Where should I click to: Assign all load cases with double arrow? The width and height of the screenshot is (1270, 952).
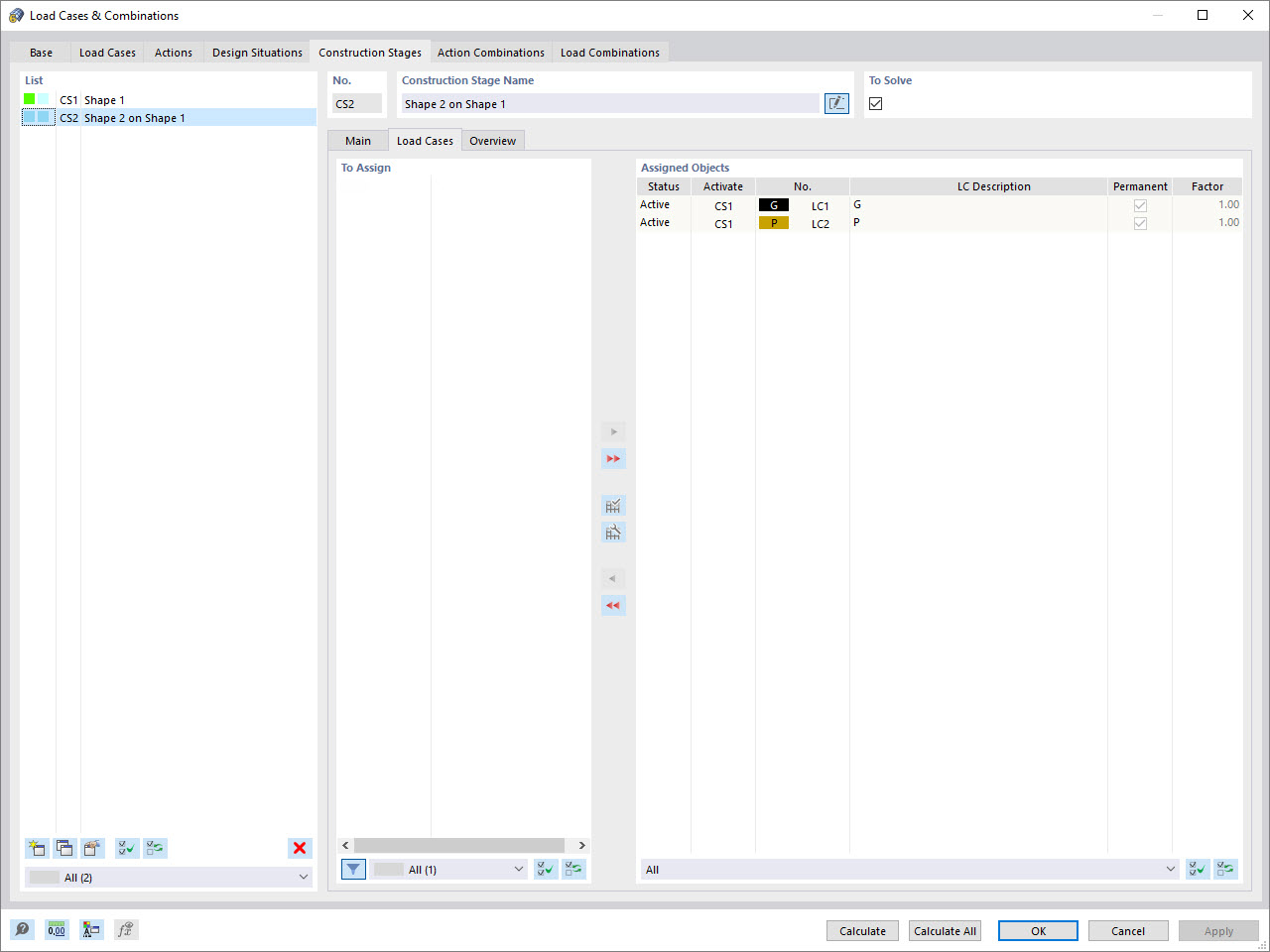tap(613, 458)
